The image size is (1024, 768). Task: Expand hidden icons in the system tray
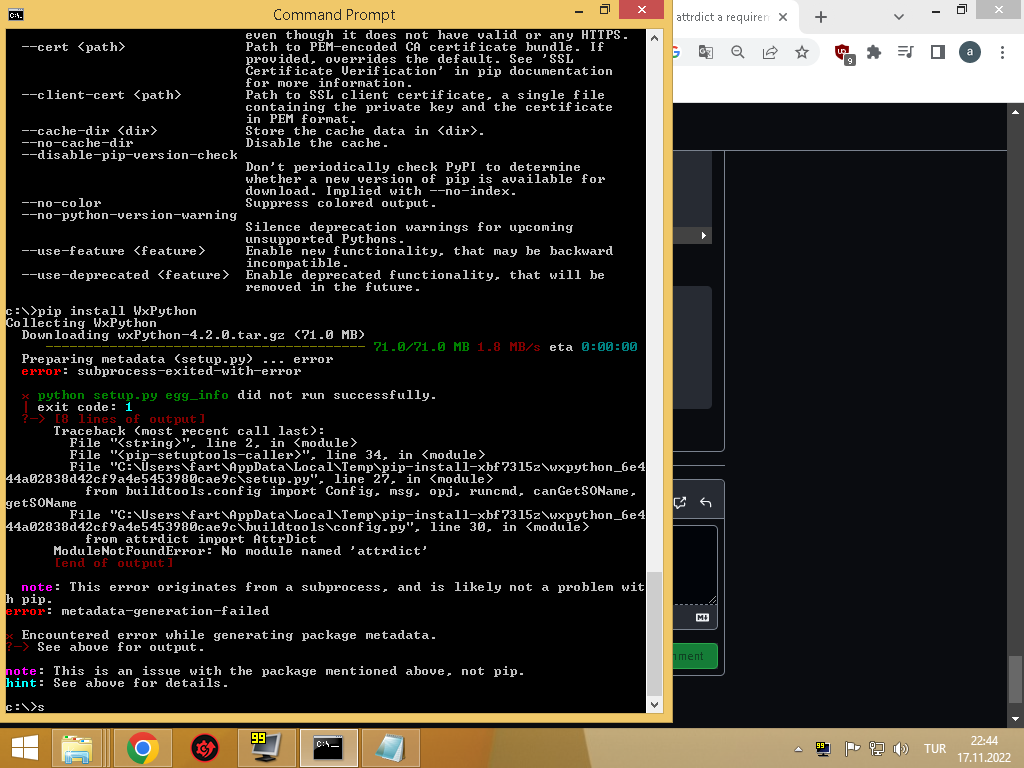(x=798, y=748)
